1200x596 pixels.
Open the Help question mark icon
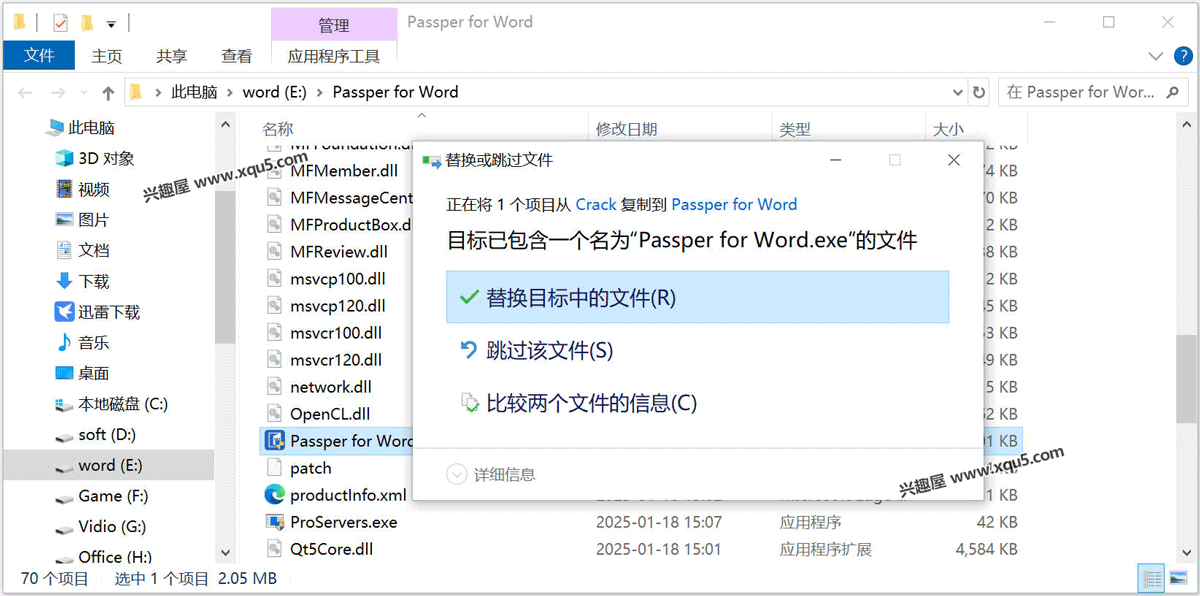(1183, 56)
